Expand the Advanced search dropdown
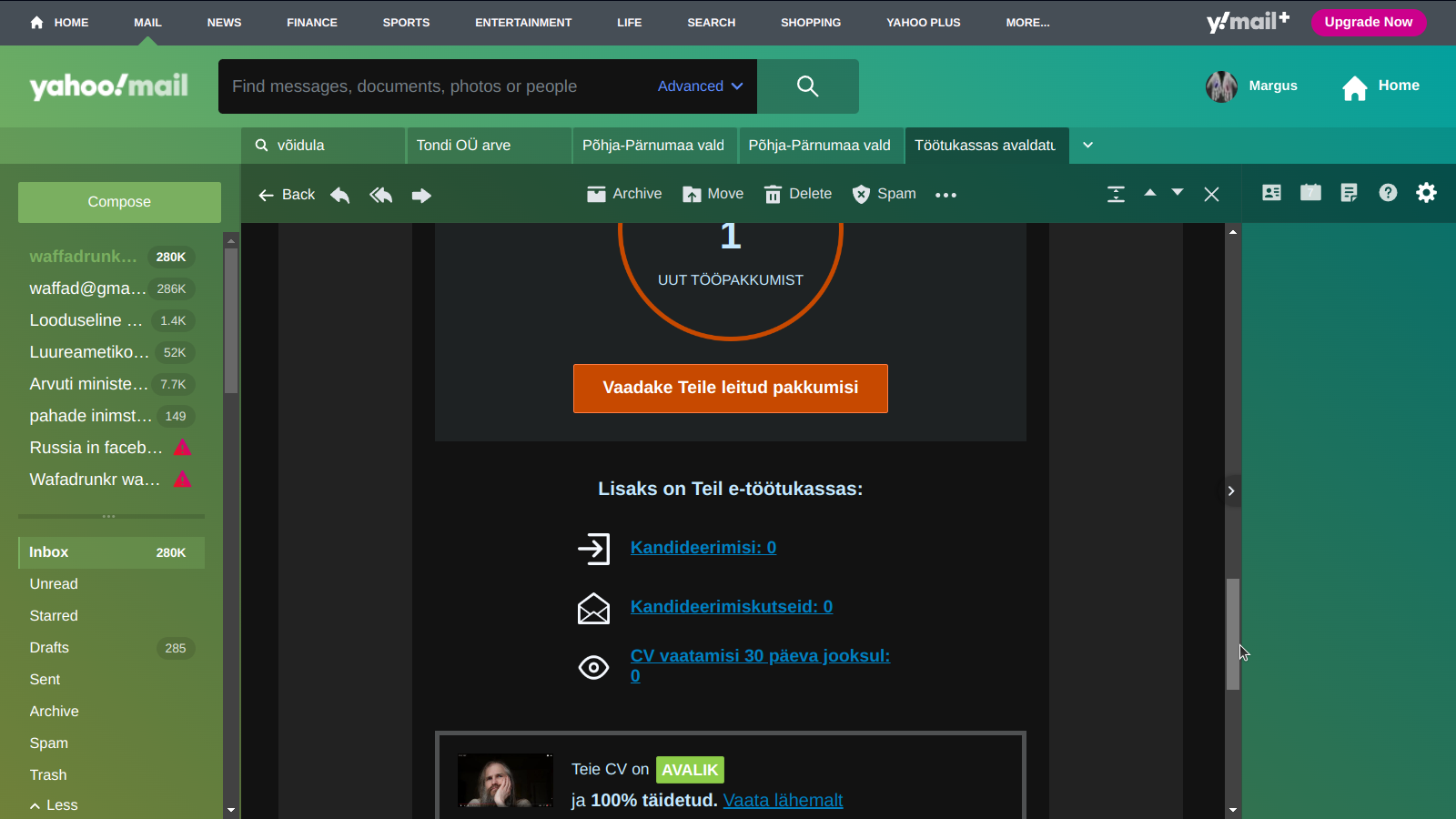 [700, 86]
